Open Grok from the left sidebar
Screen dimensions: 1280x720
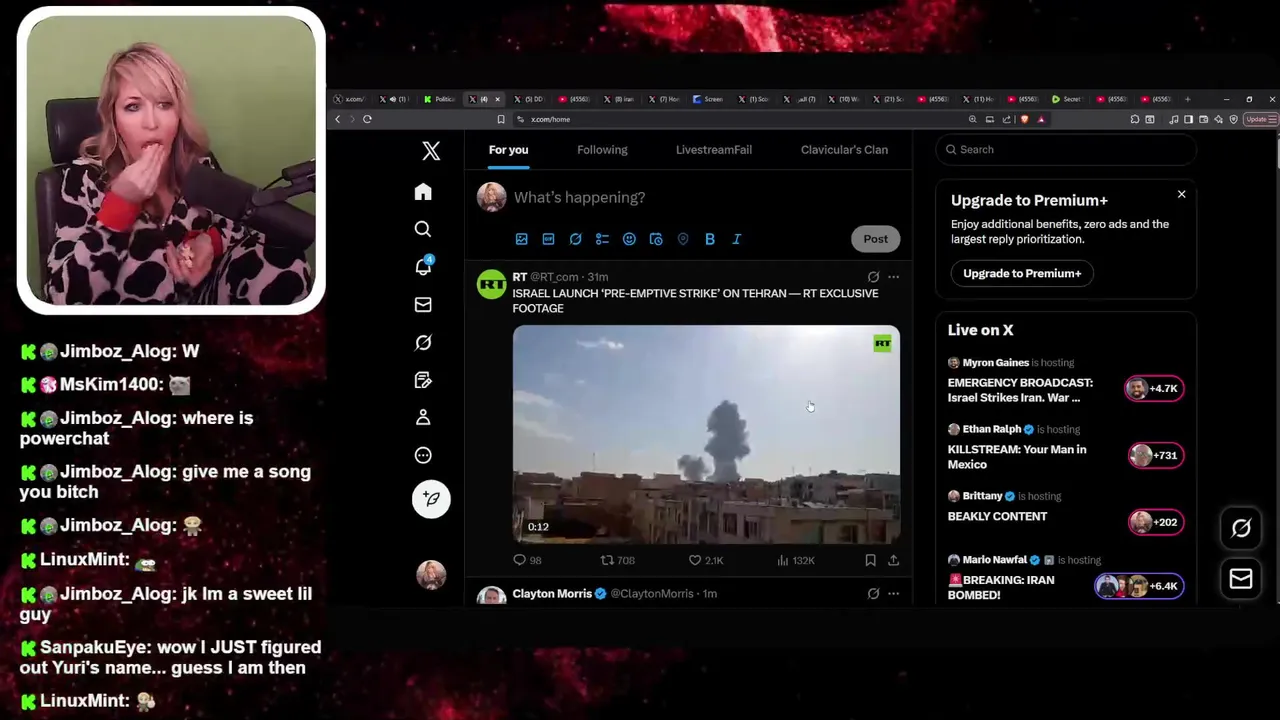point(423,342)
